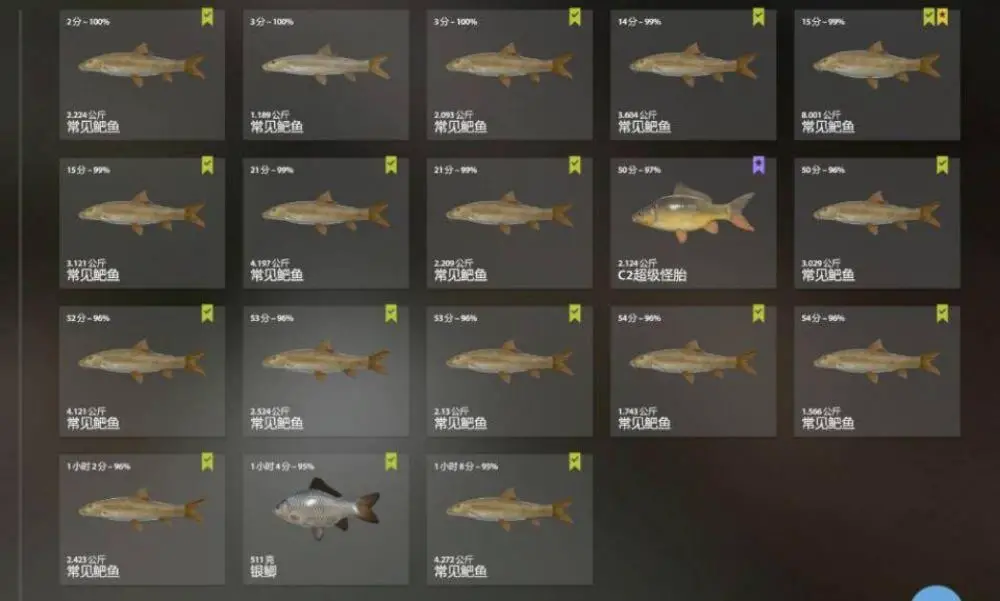1000x601 pixels.
Task: Click the green bookmark on the 4.272公斤 card
Action: 575,462
